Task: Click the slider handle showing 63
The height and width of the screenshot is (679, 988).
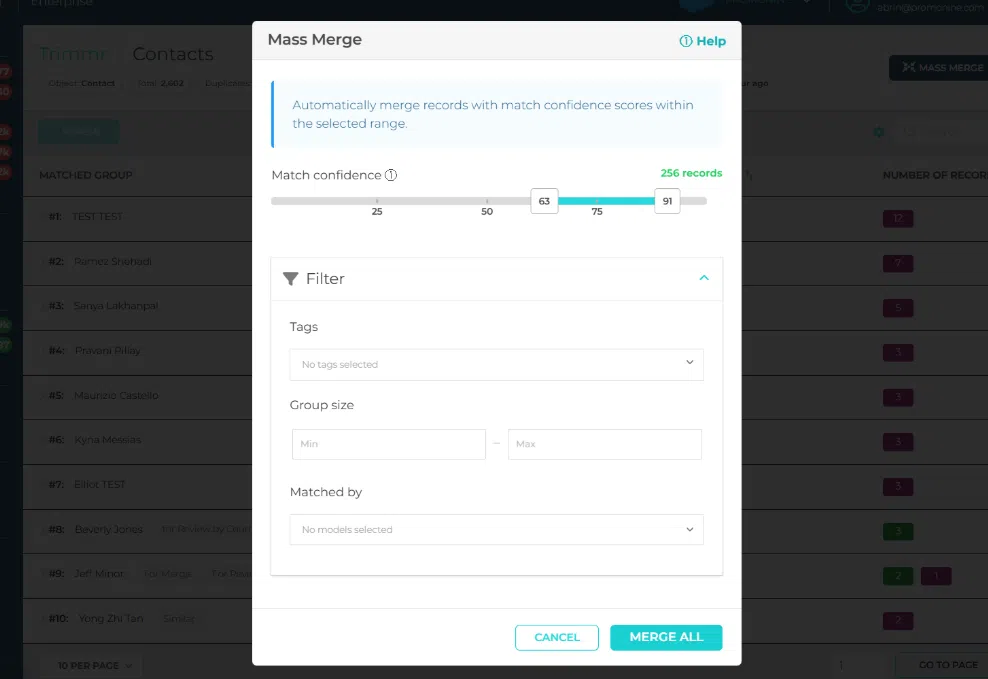Action: click(544, 201)
